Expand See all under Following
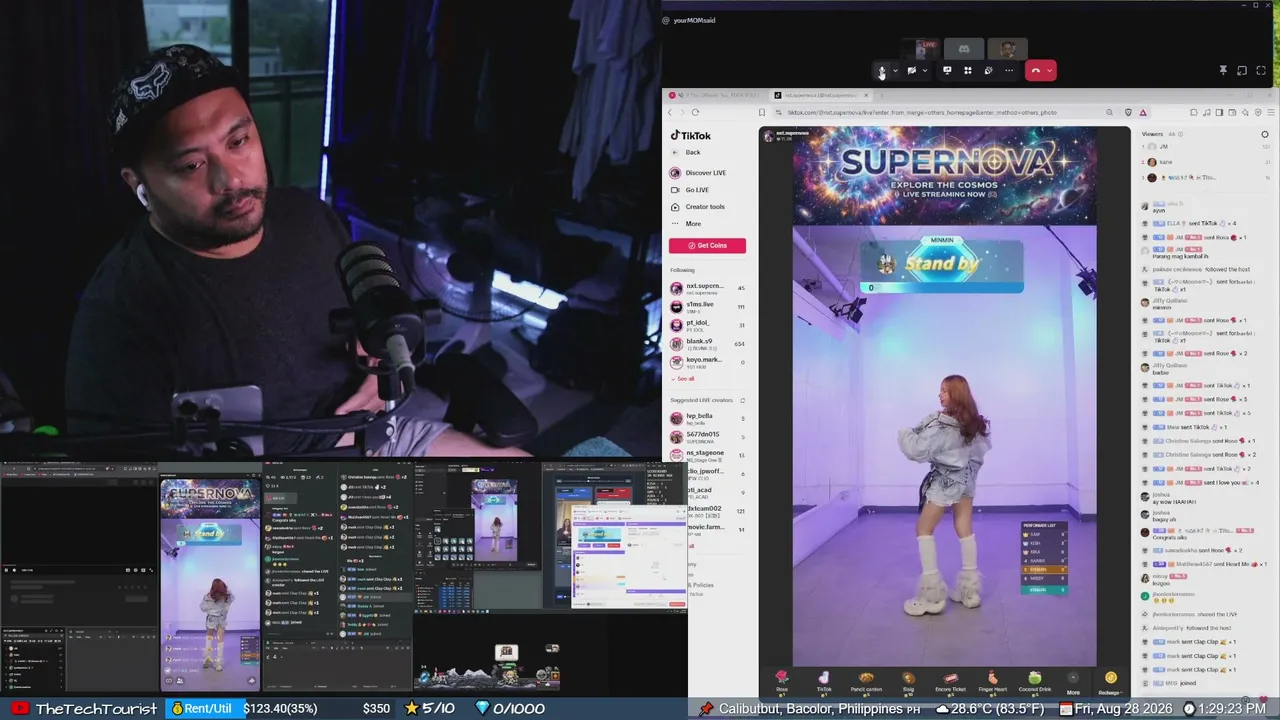Screen dimensions: 1280x720 pos(683,379)
